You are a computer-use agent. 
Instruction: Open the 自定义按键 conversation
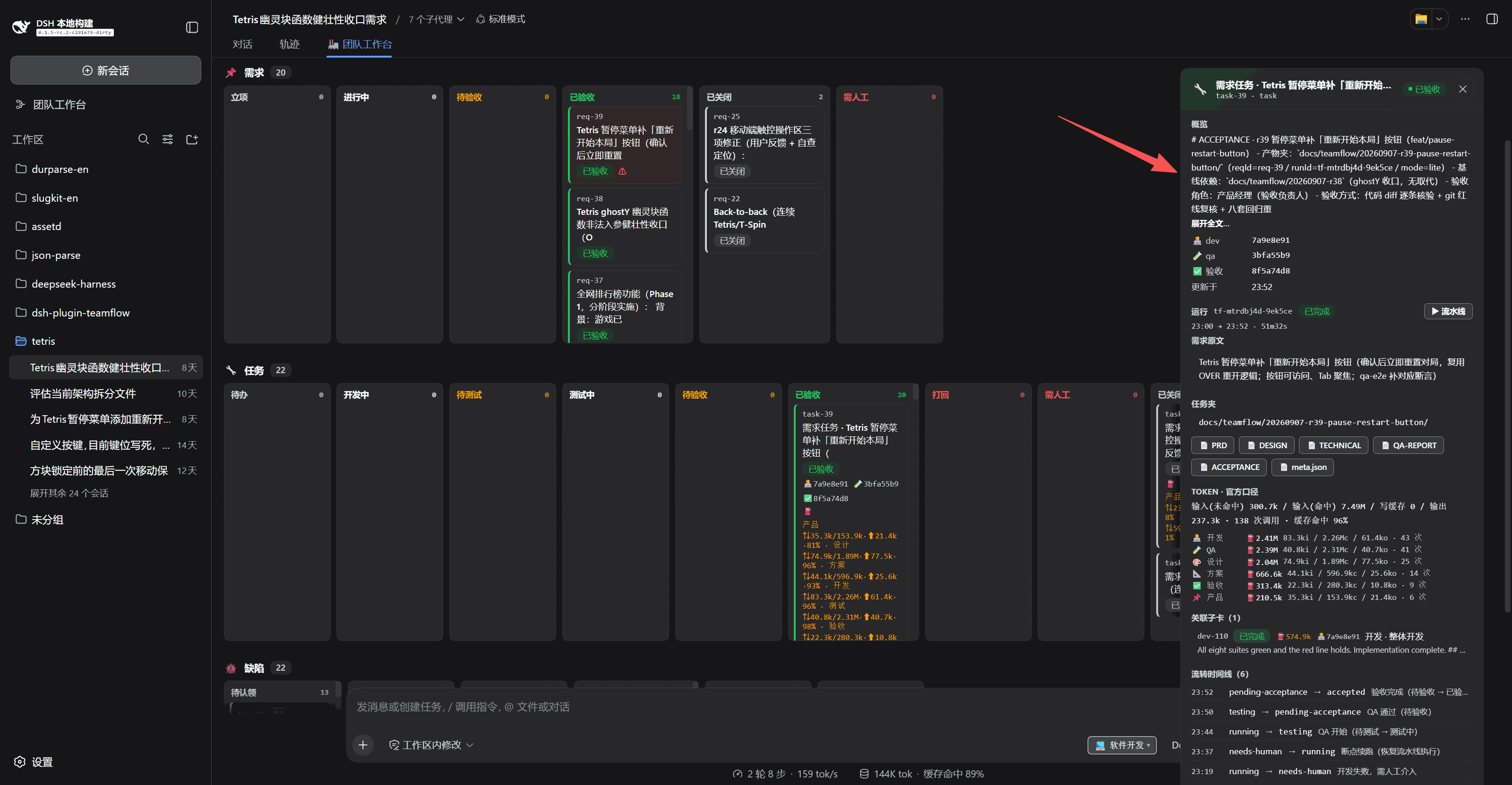click(106, 445)
